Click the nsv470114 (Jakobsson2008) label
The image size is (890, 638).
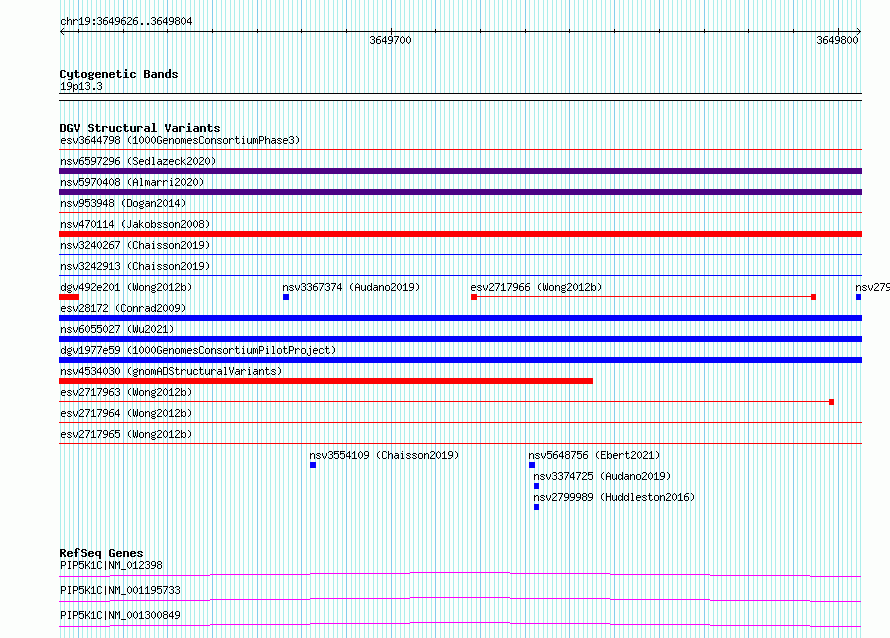click(x=135, y=224)
